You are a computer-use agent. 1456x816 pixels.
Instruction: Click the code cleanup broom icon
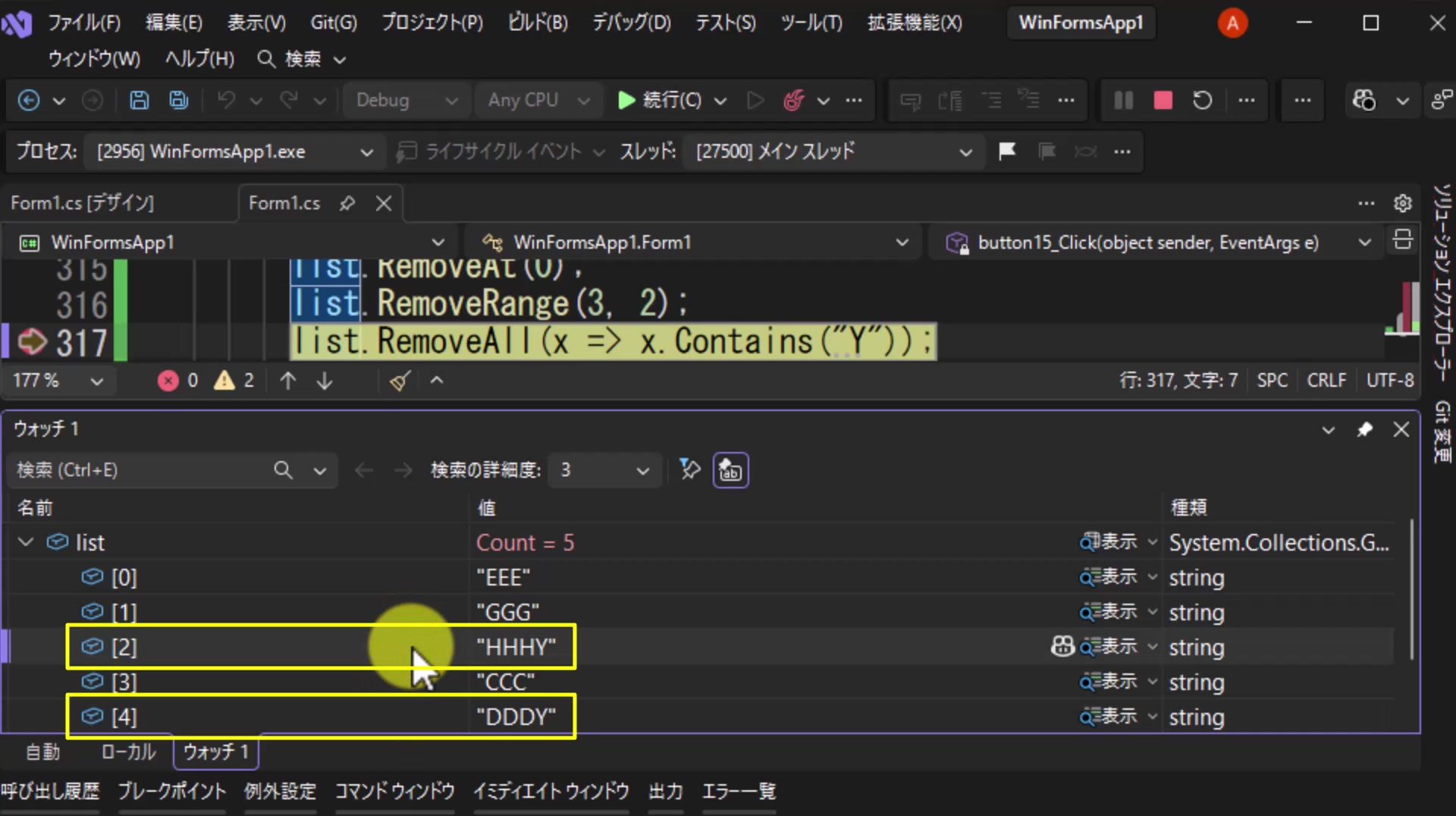[400, 381]
